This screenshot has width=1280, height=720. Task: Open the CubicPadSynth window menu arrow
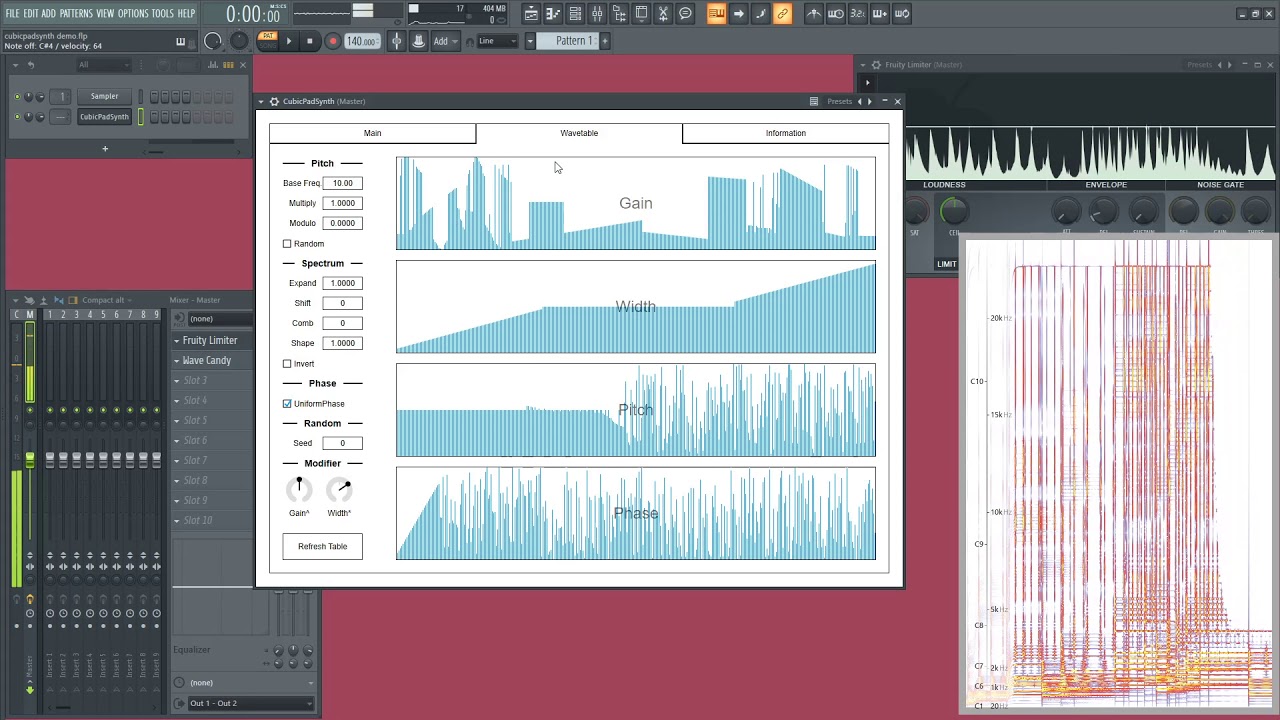click(261, 101)
